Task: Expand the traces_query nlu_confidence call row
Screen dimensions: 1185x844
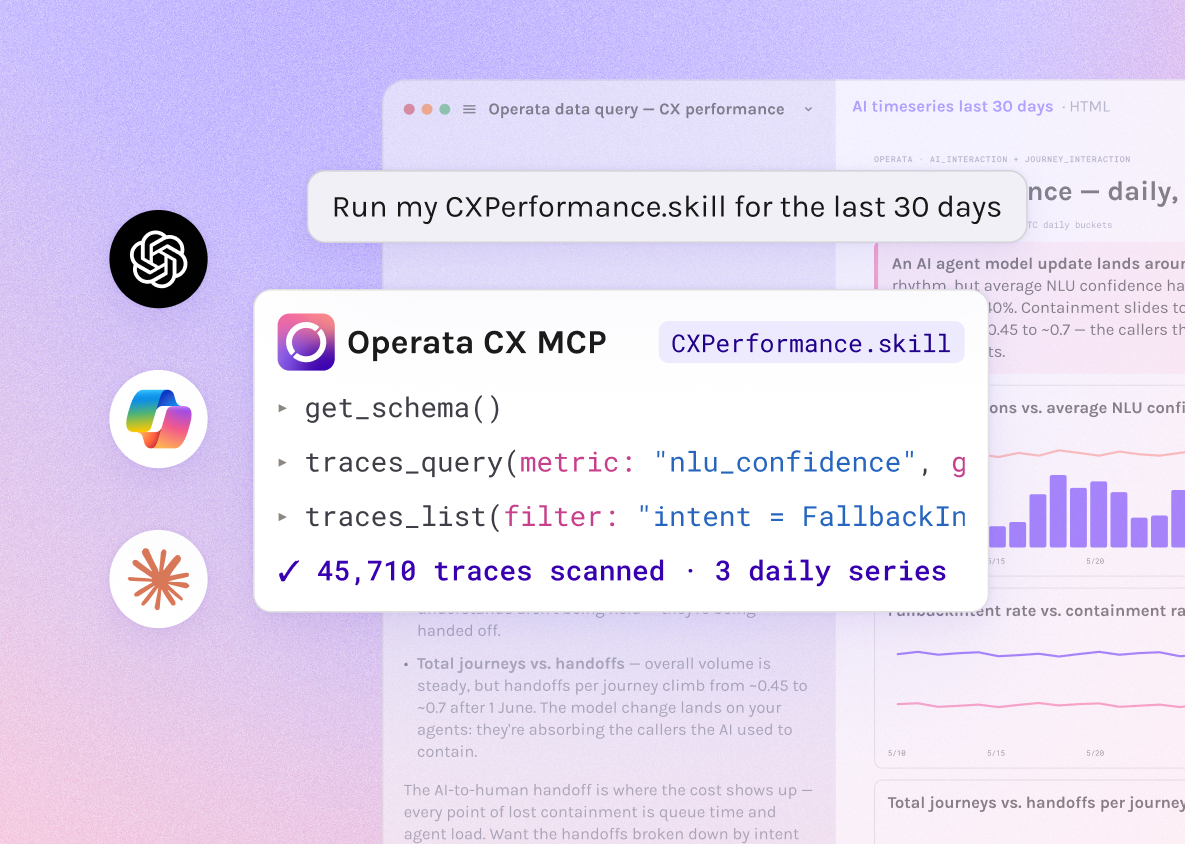Action: click(x=621, y=462)
